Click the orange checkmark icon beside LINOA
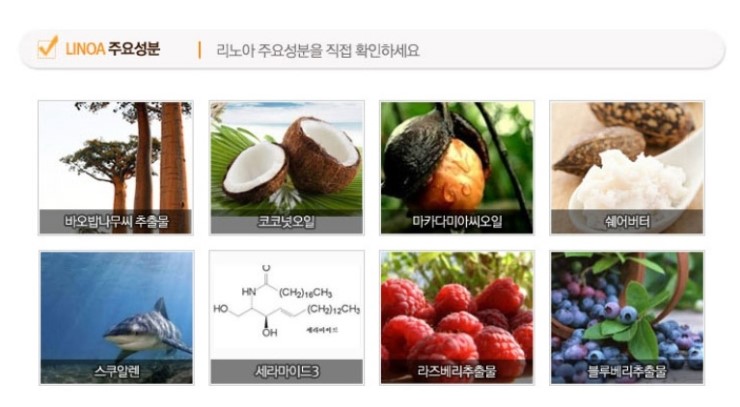 [x=47, y=47]
